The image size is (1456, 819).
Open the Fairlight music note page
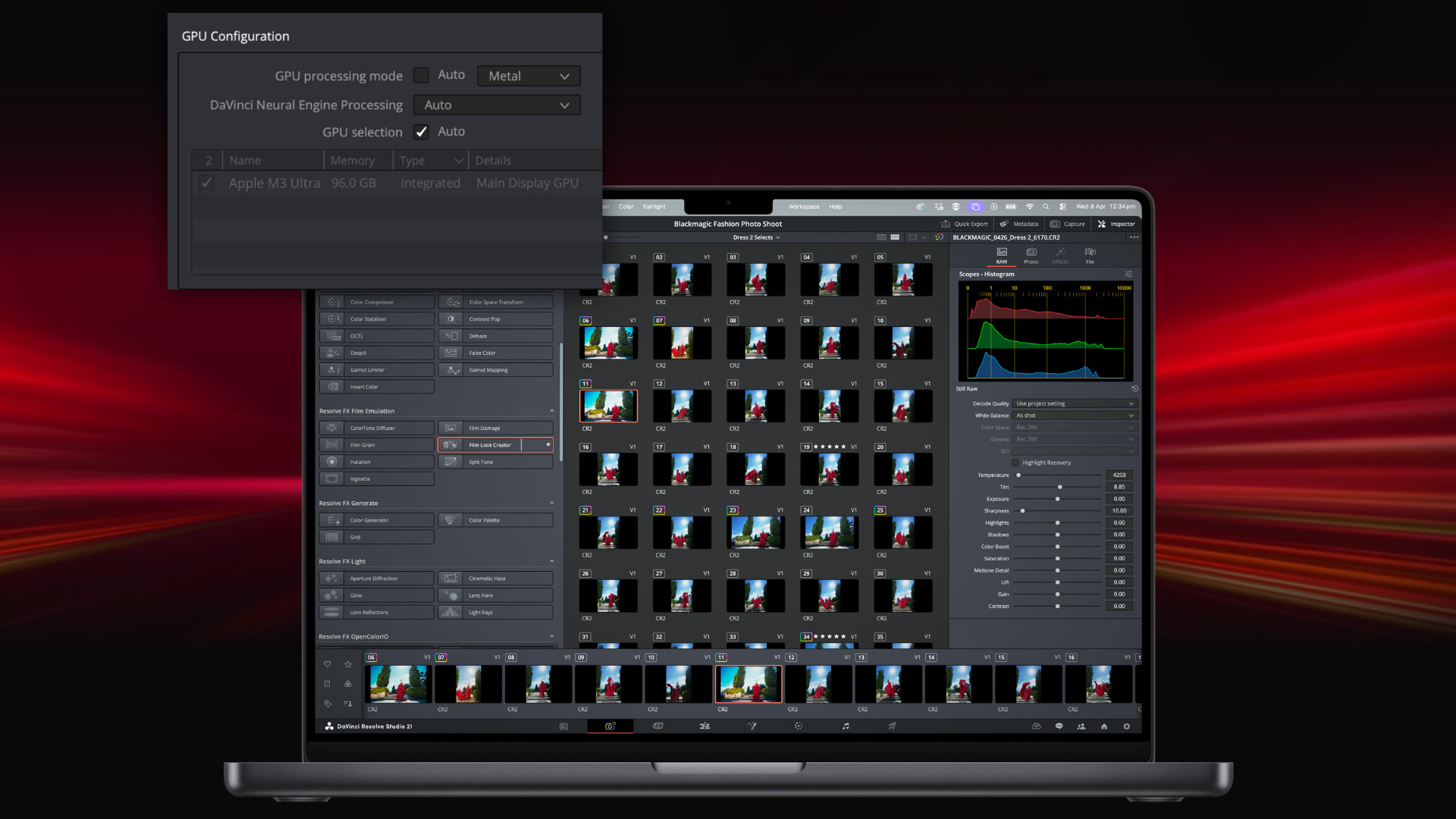[846, 726]
